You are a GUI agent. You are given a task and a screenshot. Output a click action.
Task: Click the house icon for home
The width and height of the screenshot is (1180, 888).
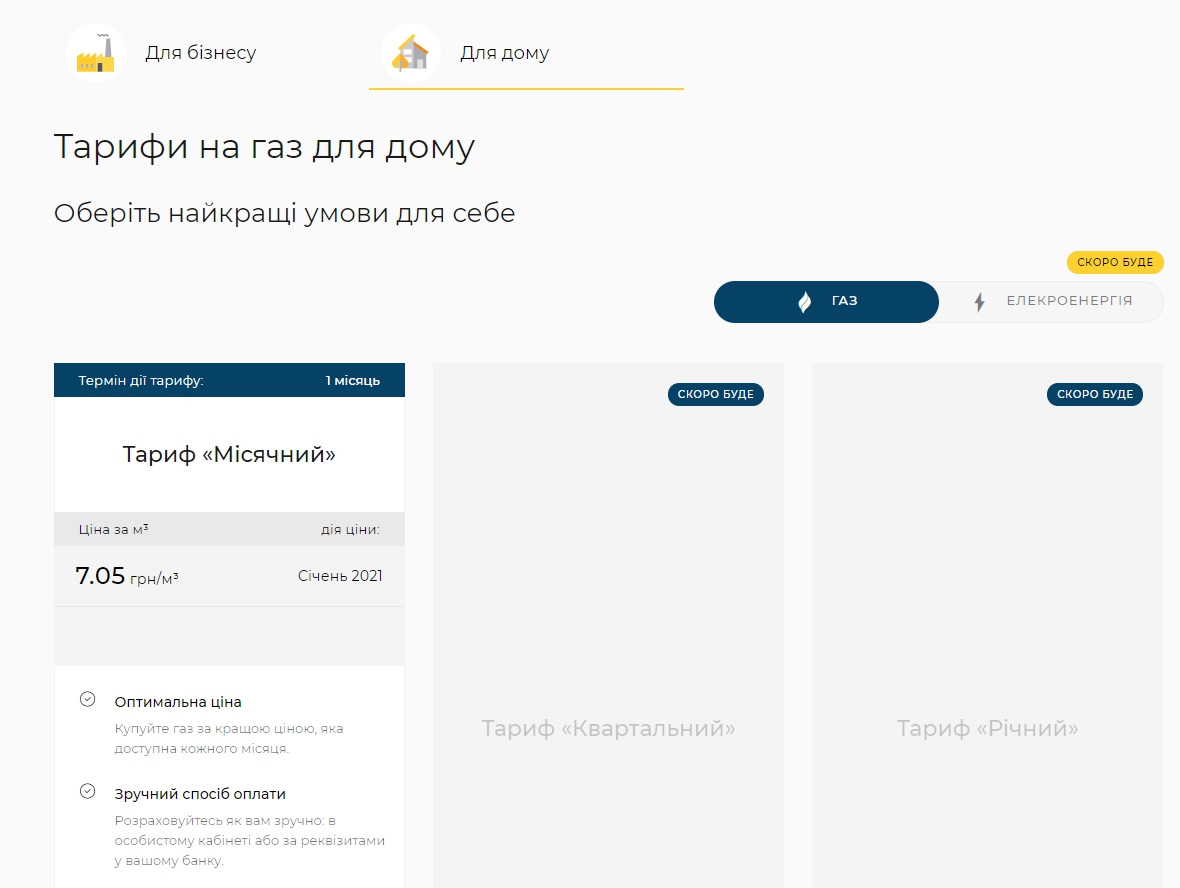410,53
